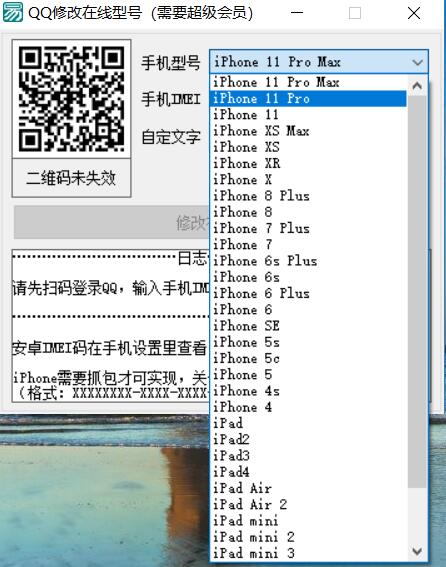Screen dimensions: 446x567
Task: Choose iPad mini 3 from the list
Action: point(308,553)
